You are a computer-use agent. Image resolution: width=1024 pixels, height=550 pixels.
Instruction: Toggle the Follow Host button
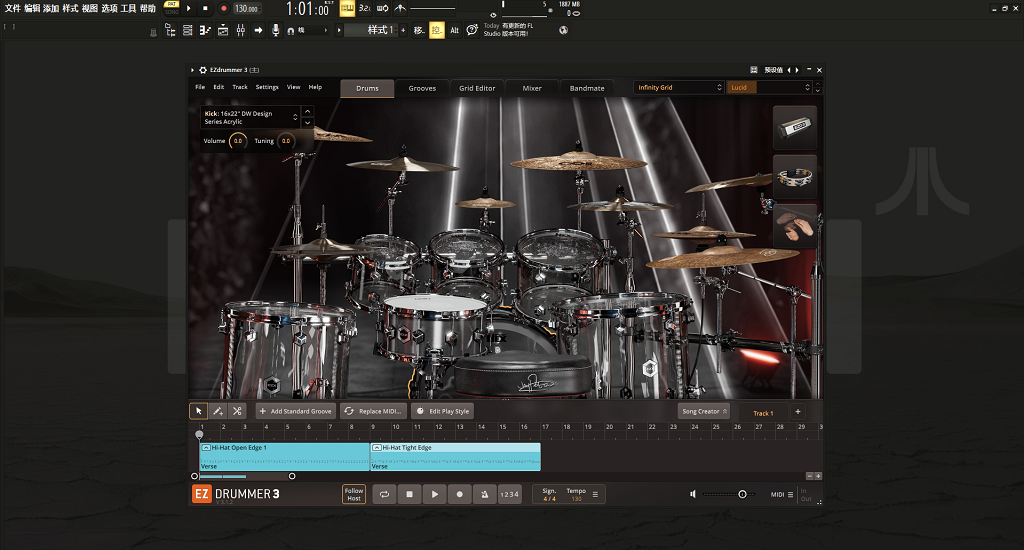(354, 494)
